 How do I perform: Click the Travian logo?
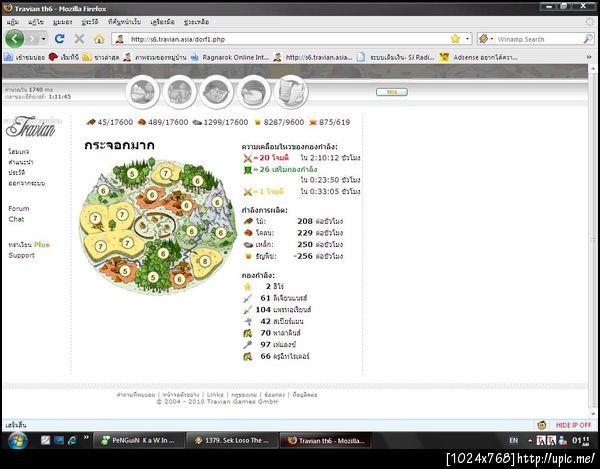pyautogui.click(x=31, y=127)
